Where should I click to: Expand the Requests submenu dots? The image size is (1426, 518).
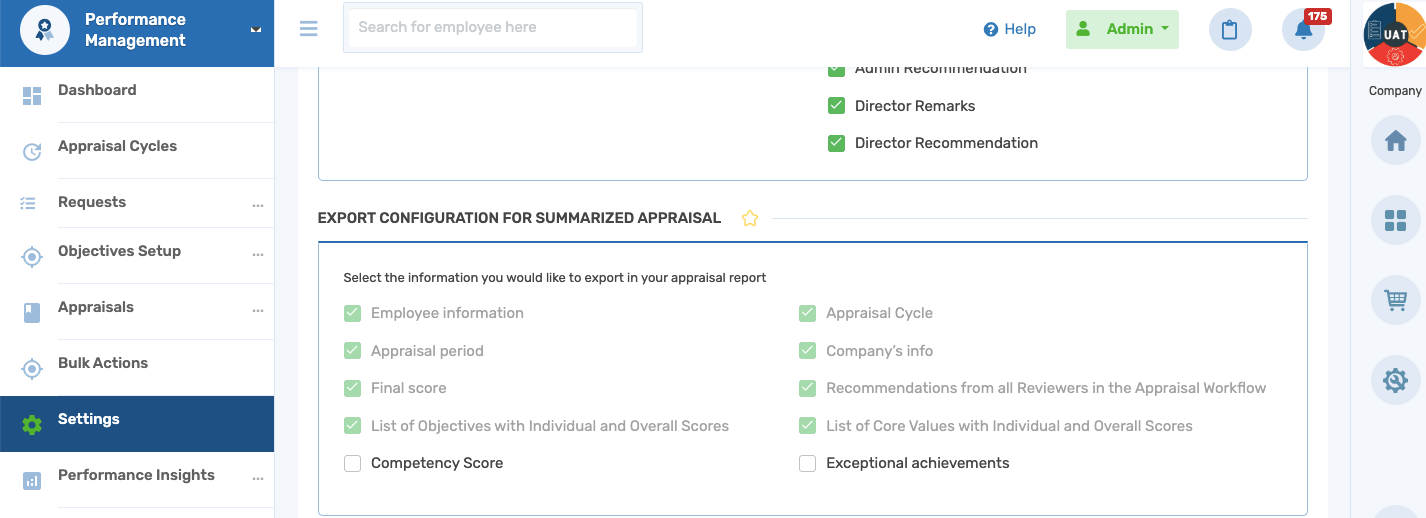[x=258, y=205]
